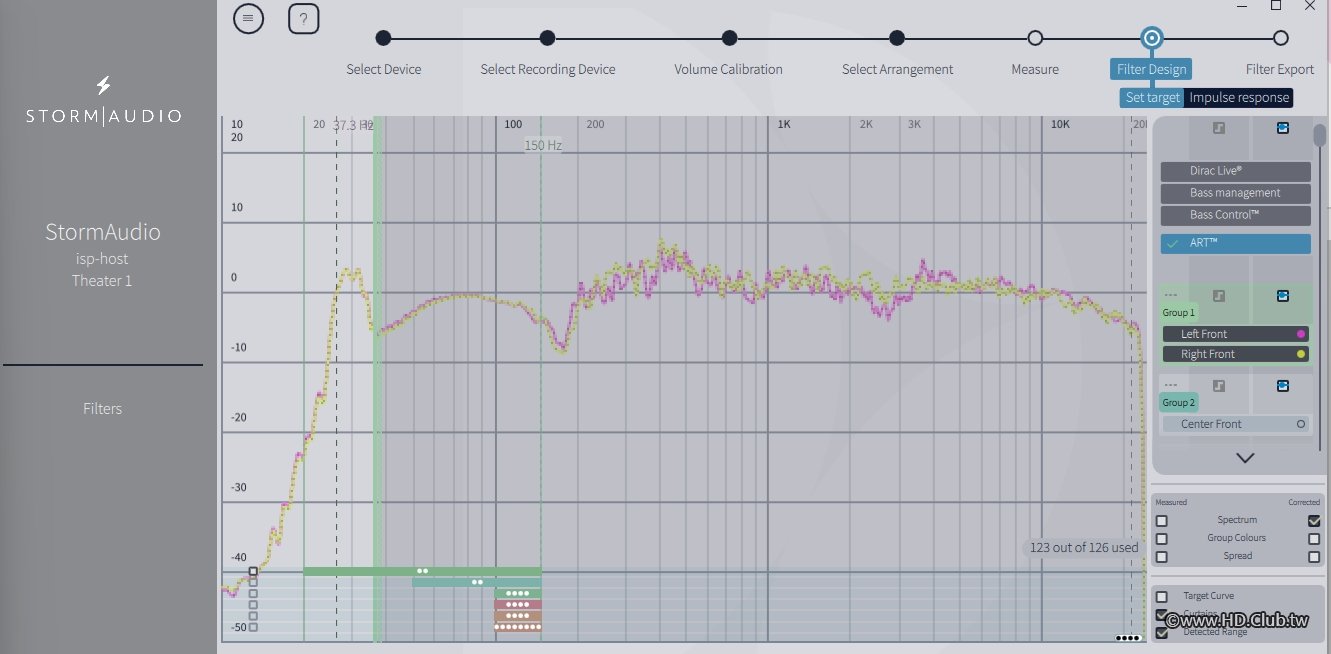The height and width of the screenshot is (654, 1331).
Task: Enable Measured Group Colours checkbox
Action: [x=1161, y=538]
